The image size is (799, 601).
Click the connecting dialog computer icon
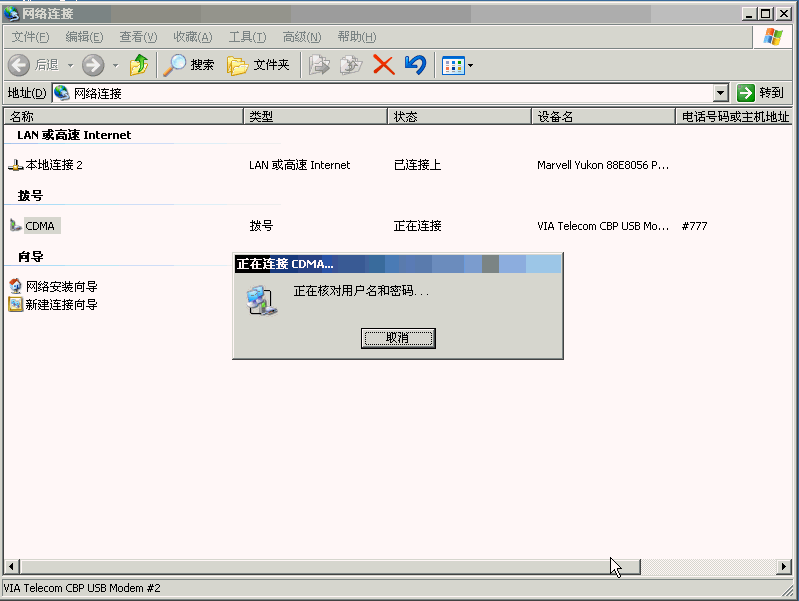coord(262,301)
